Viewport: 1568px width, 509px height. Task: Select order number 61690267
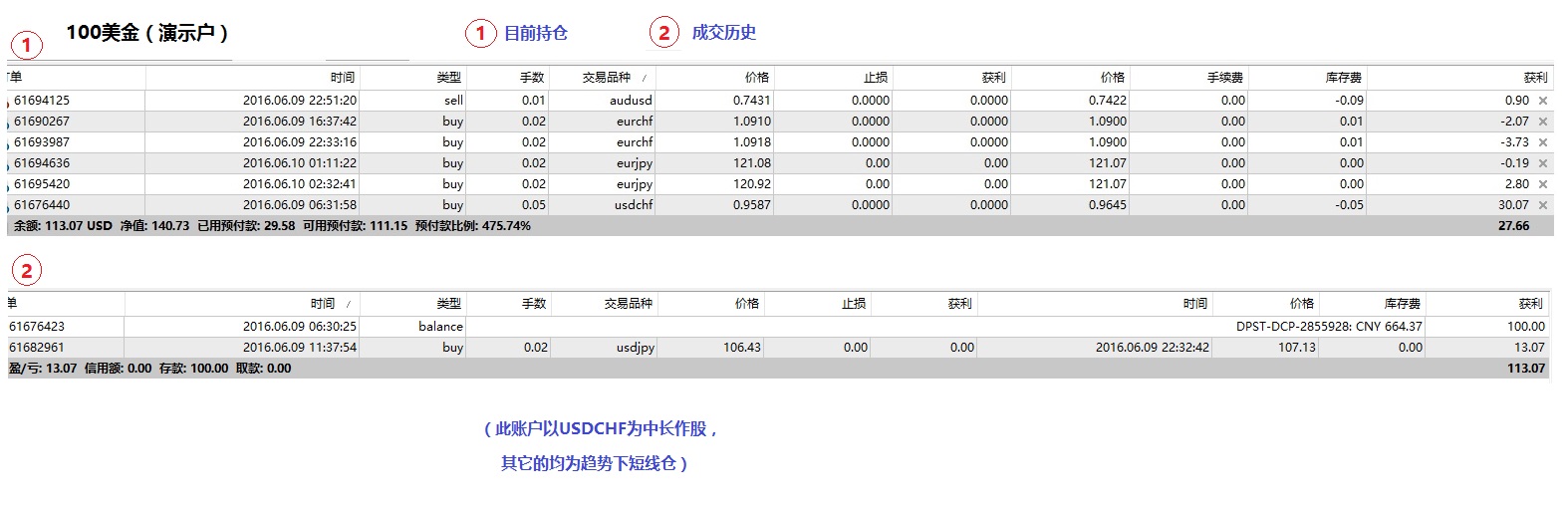(42, 122)
